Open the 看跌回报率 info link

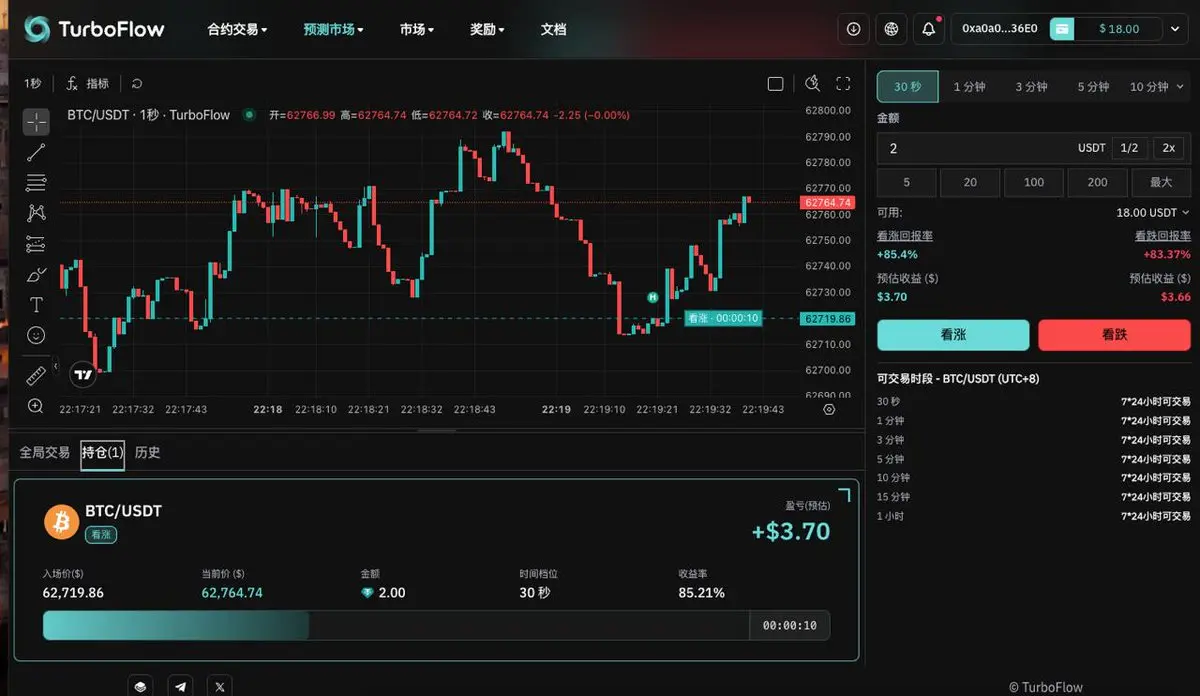tap(1163, 236)
